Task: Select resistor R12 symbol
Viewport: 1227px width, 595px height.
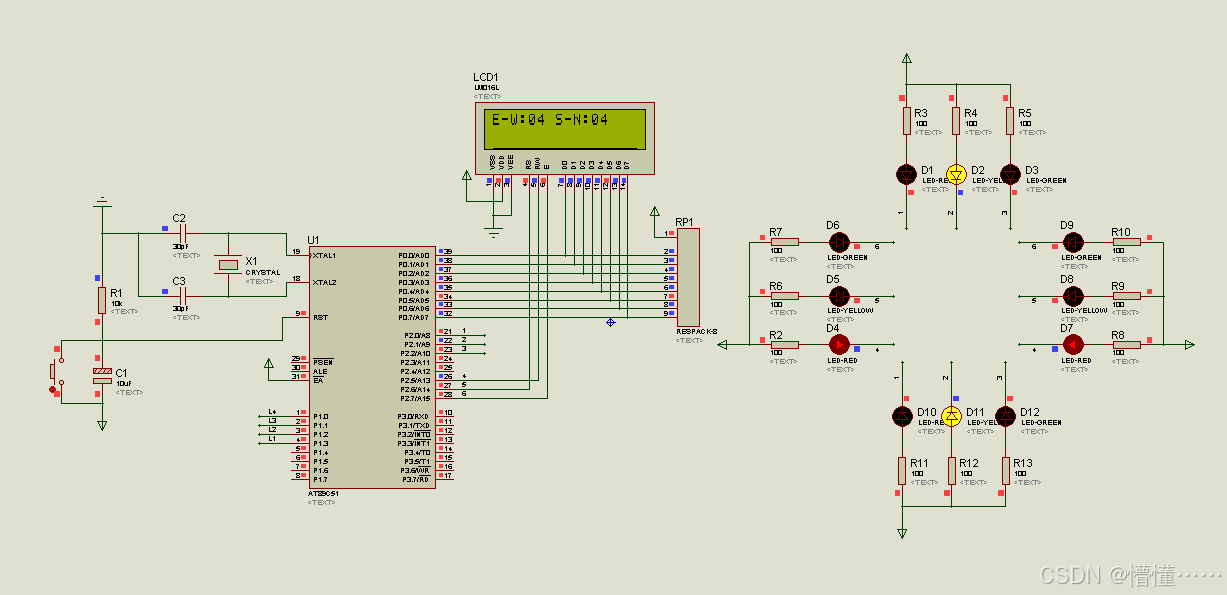Action: point(951,470)
